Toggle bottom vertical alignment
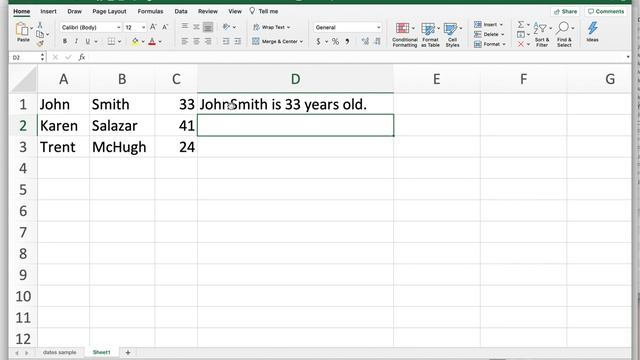640x360 pixels. (x=208, y=27)
